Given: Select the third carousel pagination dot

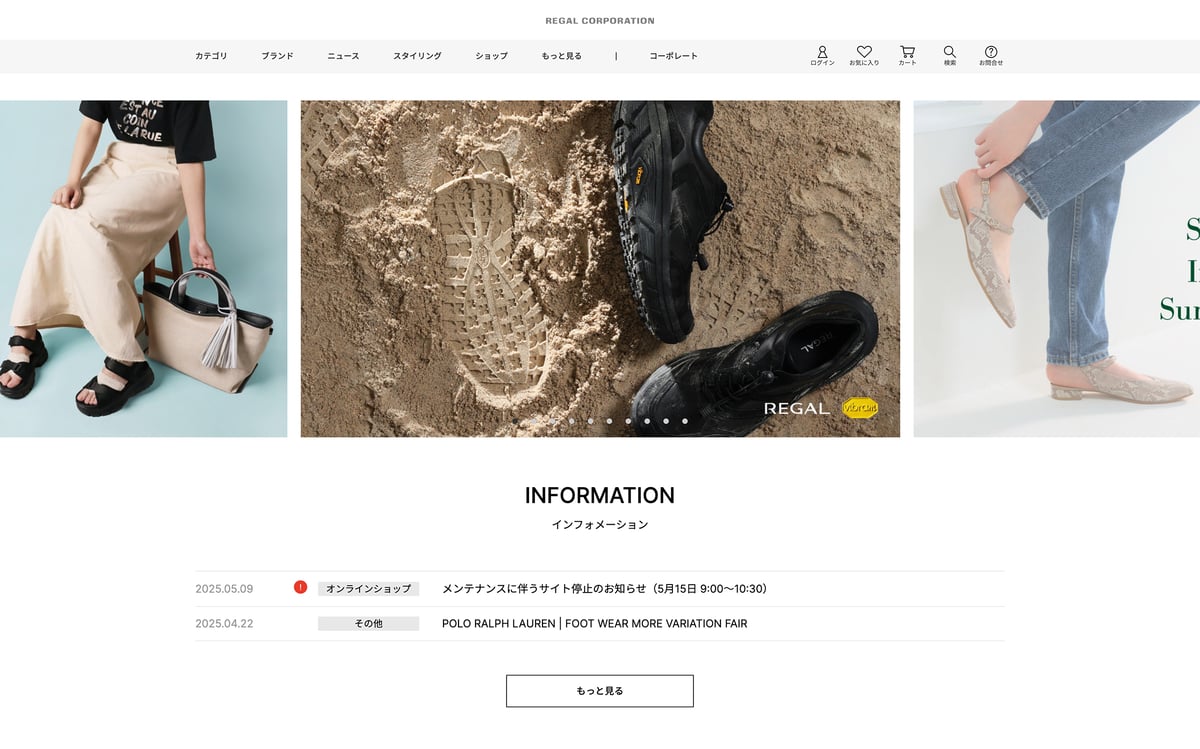Looking at the screenshot, I should coord(553,421).
